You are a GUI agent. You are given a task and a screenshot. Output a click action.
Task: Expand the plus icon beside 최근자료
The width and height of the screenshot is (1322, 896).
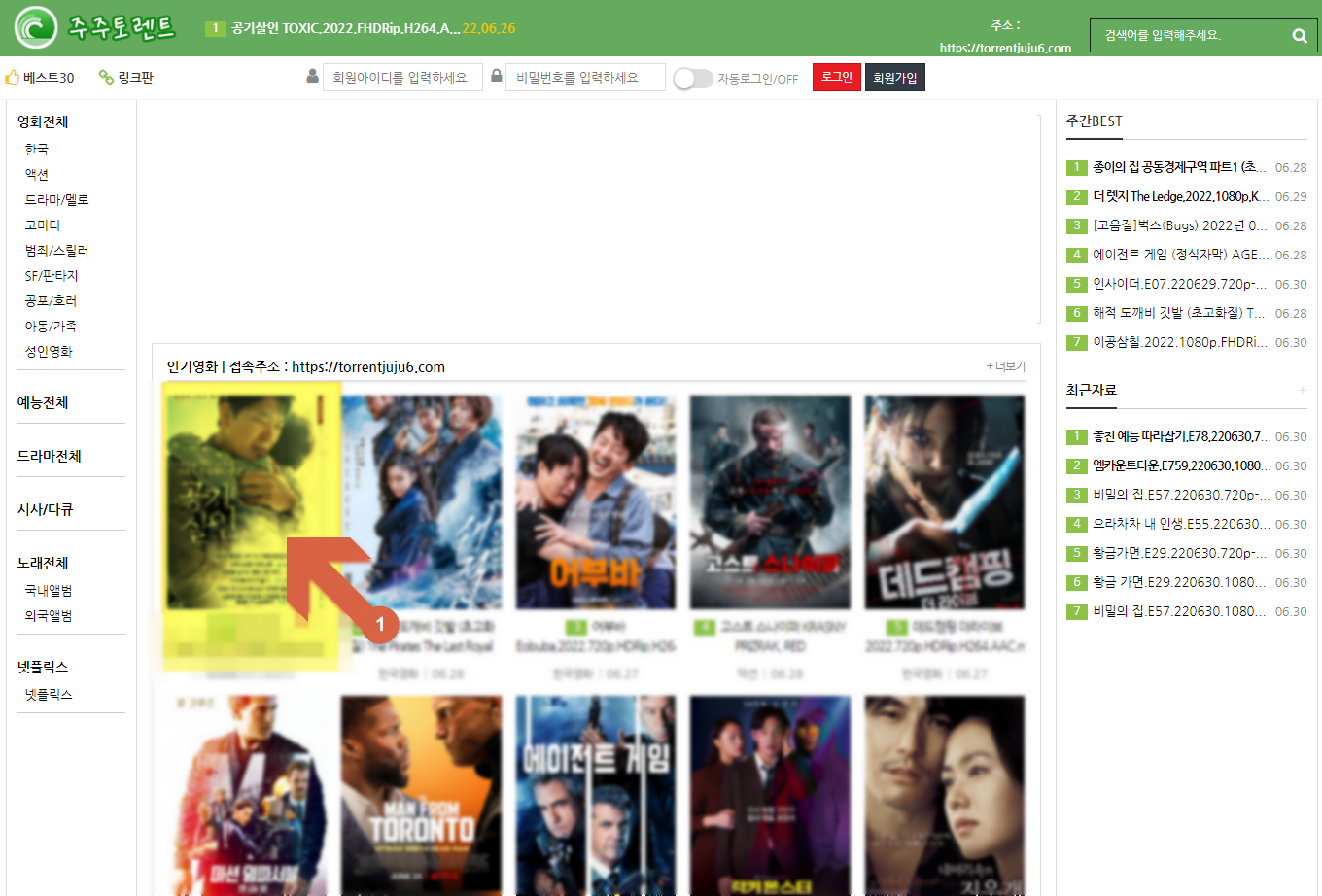pos(1302,390)
